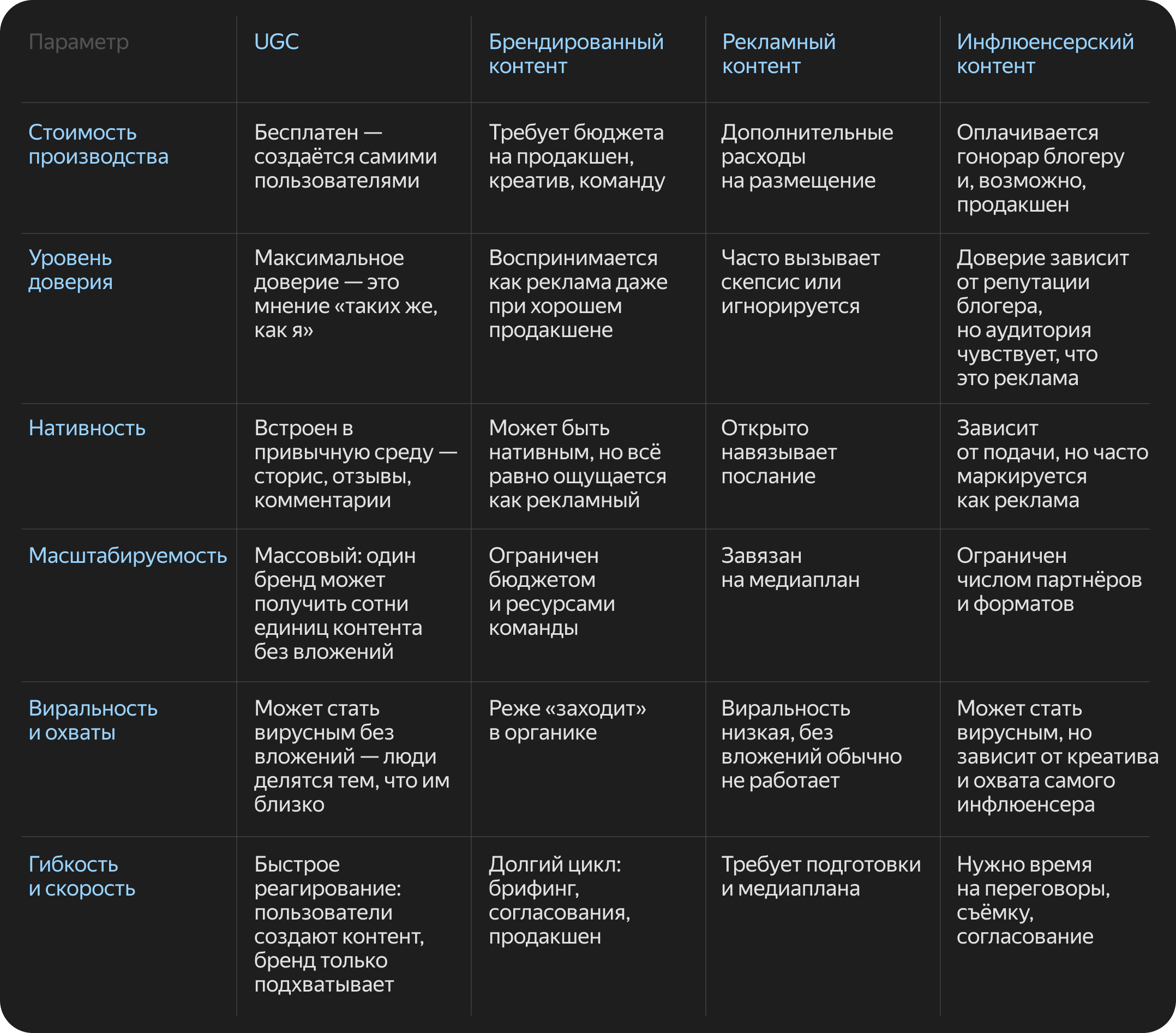Image resolution: width=1176 pixels, height=1033 pixels.
Task: Click cell "Реже «заходит» в органике"
Action: point(567,720)
